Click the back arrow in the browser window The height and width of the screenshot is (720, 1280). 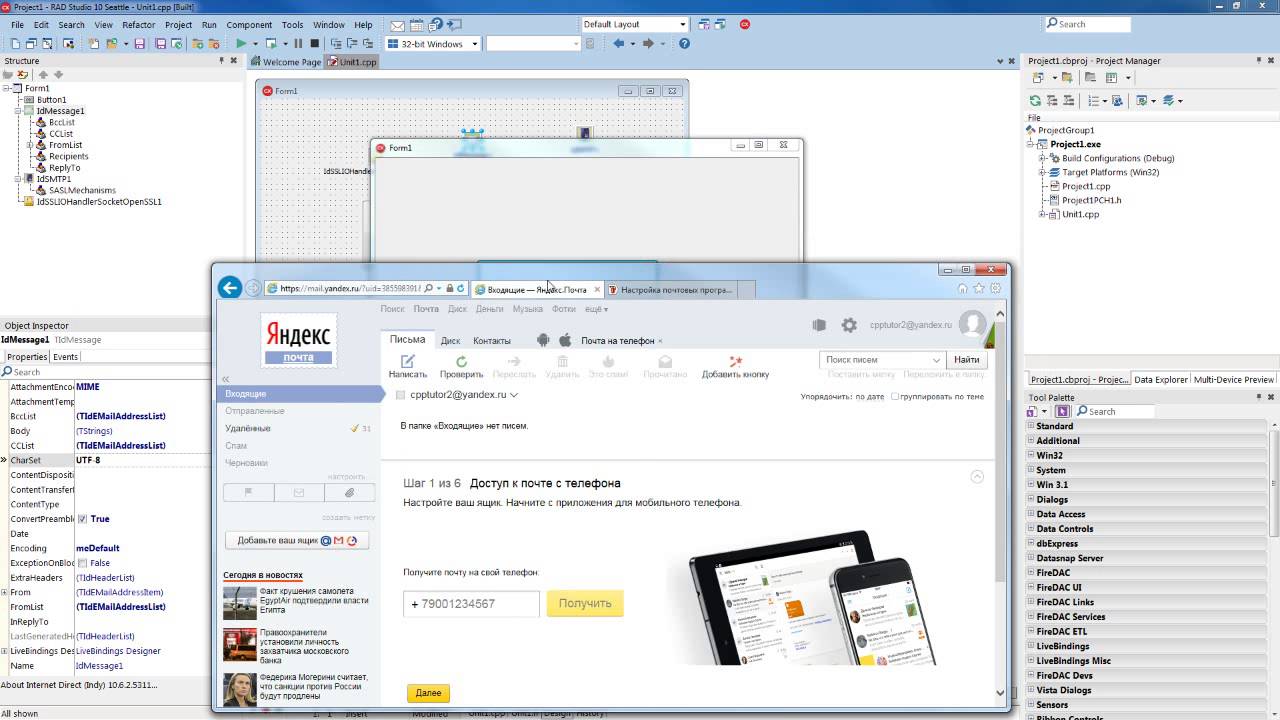tap(230, 288)
